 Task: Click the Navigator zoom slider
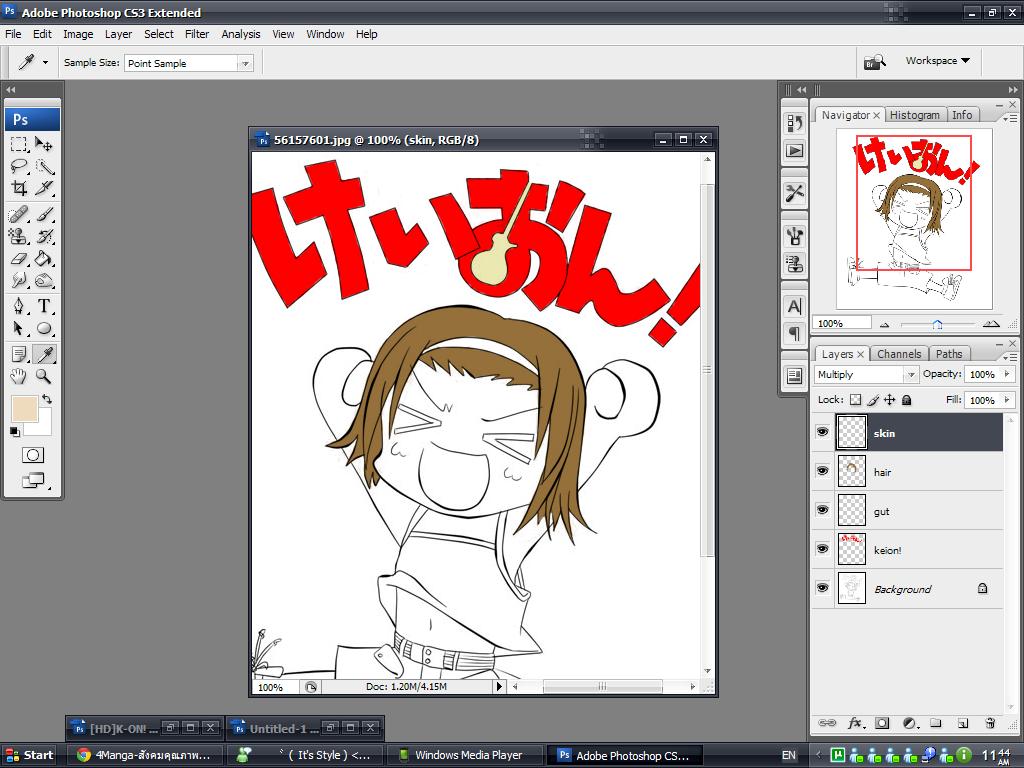coord(937,324)
